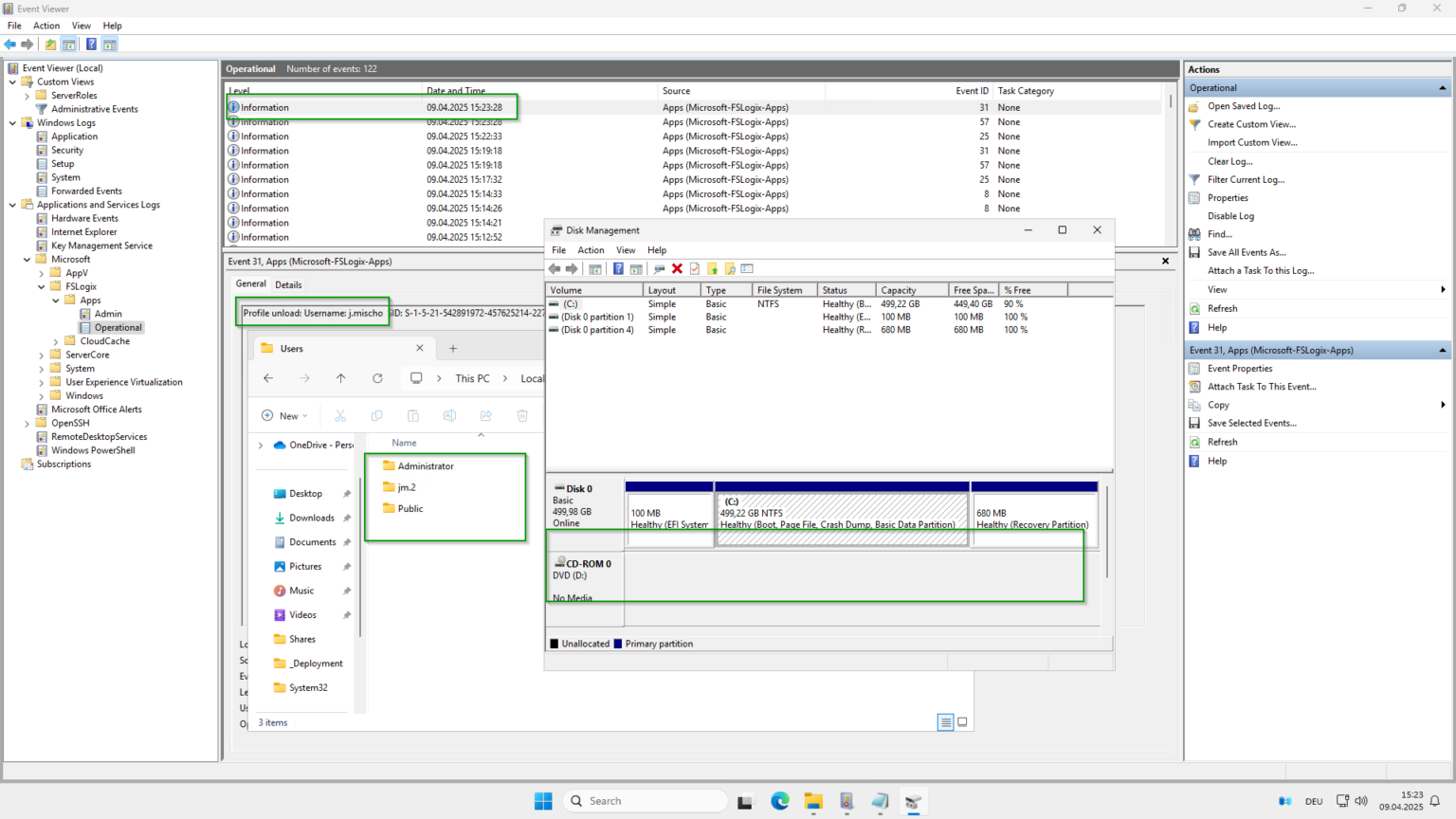Image resolution: width=1456 pixels, height=819 pixels.
Task: Toggle the console tree in Disk Management toolbar
Action: [594, 268]
